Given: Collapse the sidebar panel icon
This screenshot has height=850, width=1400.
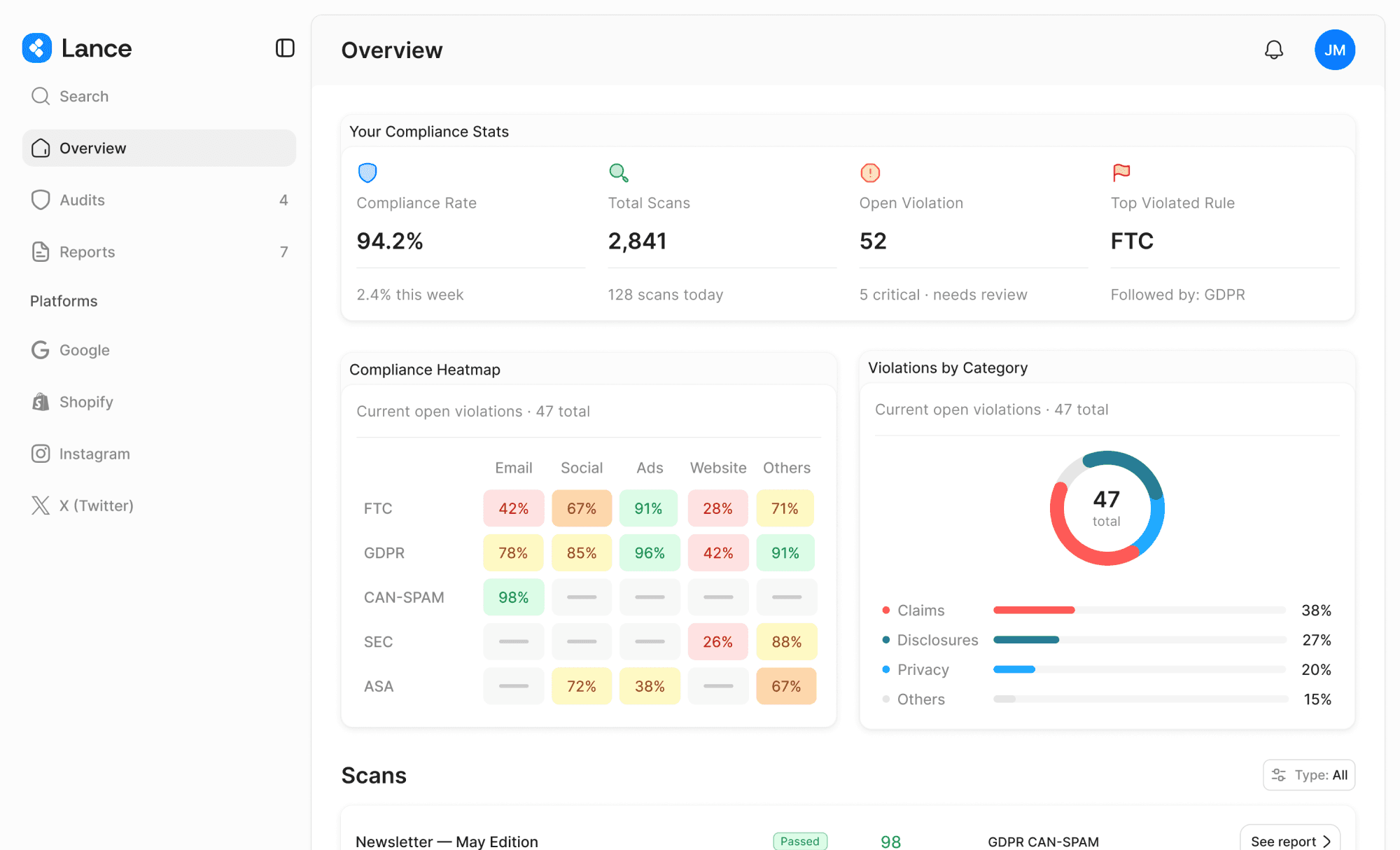Looking at the screenshot, I should pos(285,48).
